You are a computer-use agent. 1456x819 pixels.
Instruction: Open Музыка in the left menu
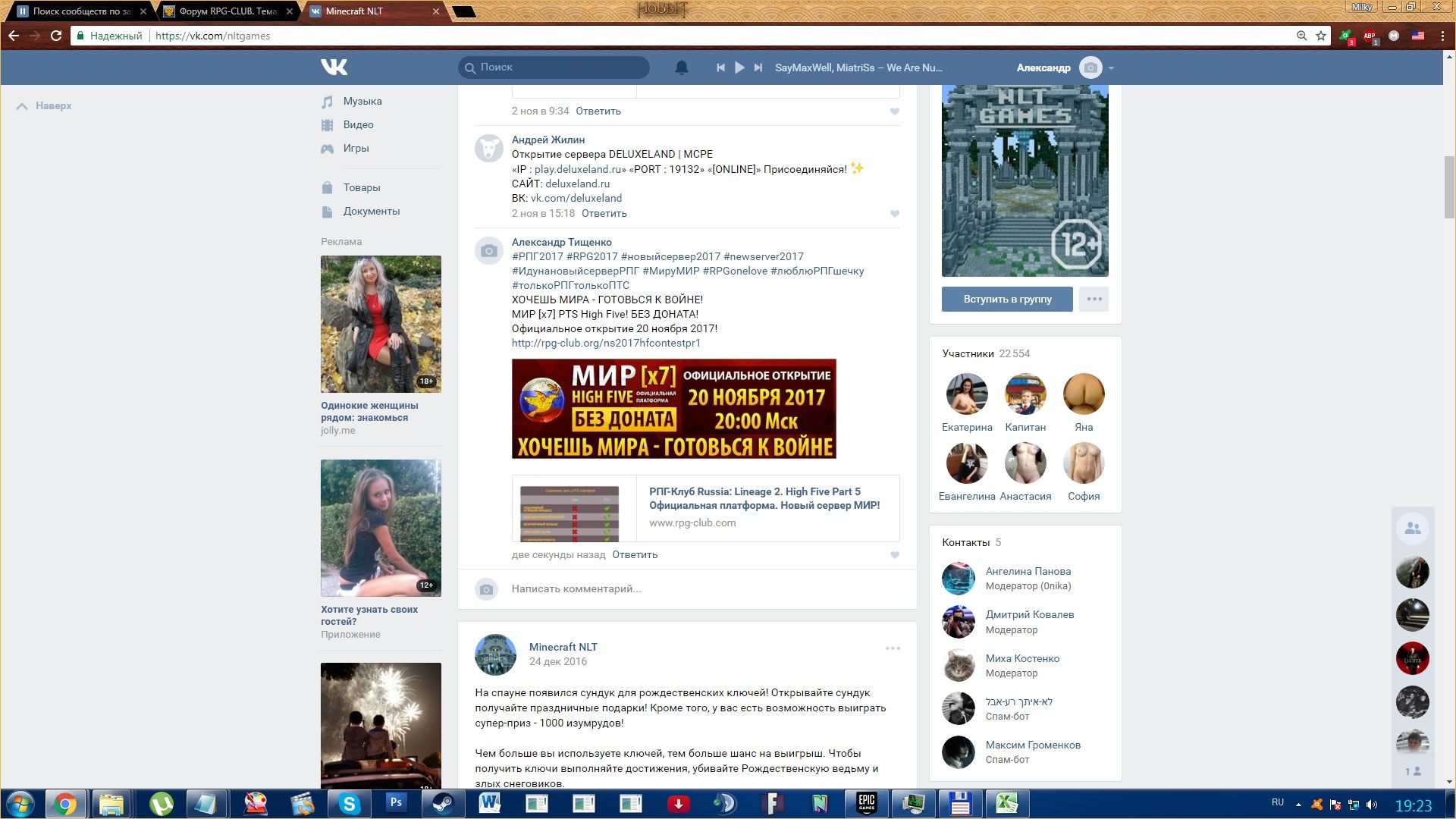point(362,102)
